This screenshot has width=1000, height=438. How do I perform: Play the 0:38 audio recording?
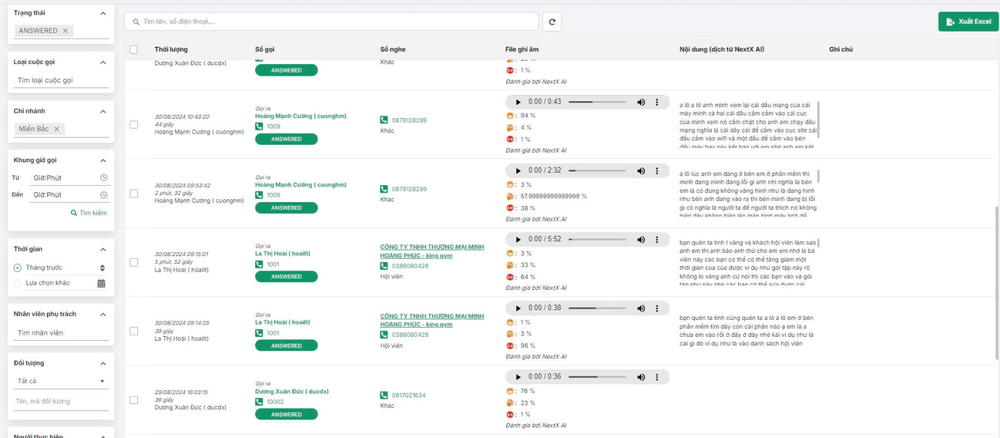(x=518, y=308)
